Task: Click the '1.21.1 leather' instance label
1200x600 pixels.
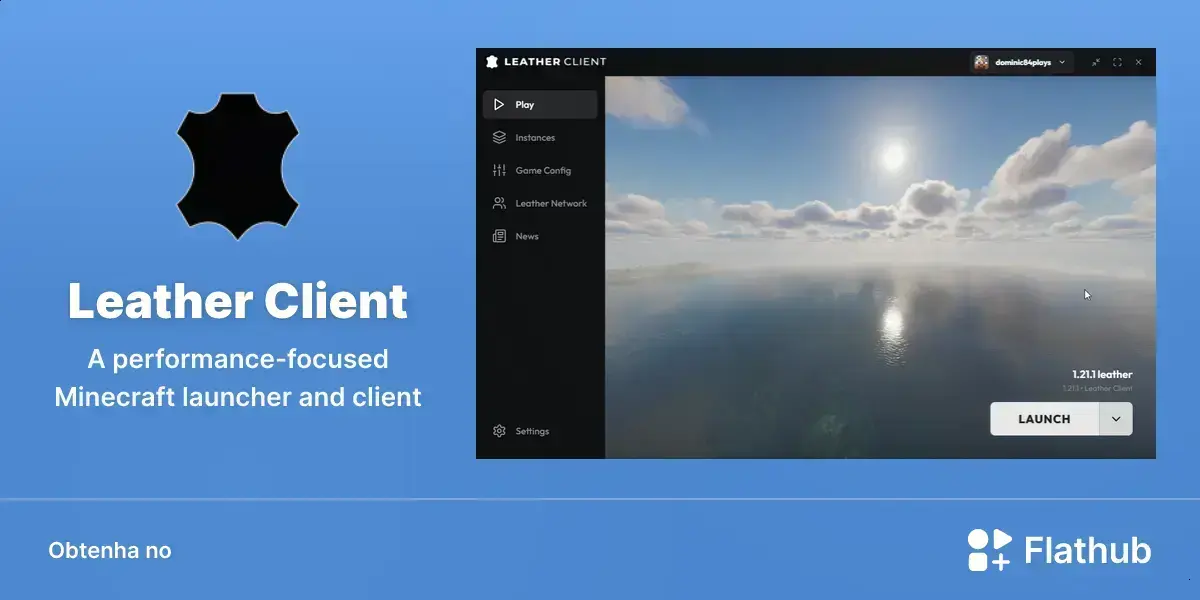Action: click(1102, 375)
